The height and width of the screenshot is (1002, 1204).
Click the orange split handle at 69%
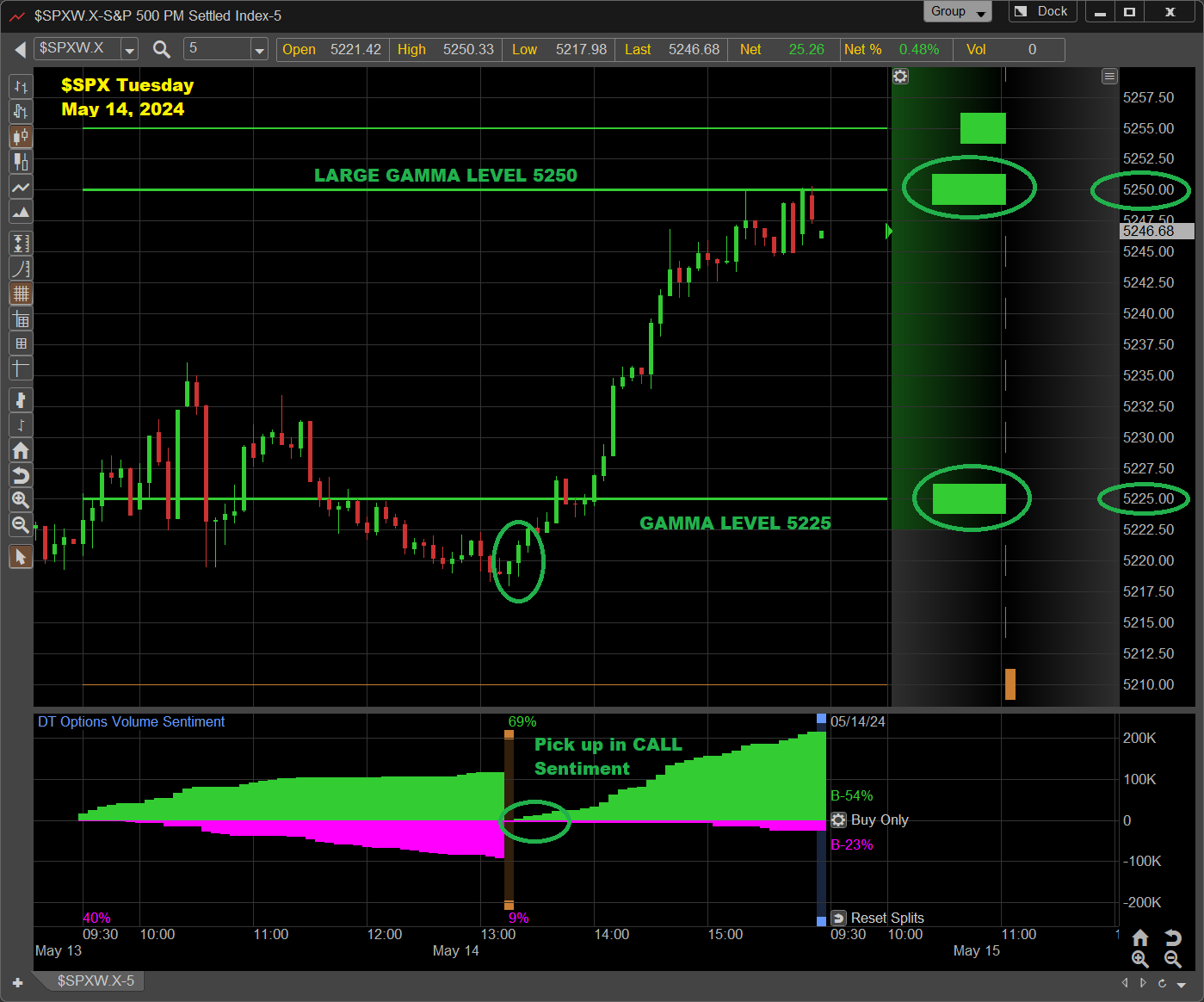[509, 734]
